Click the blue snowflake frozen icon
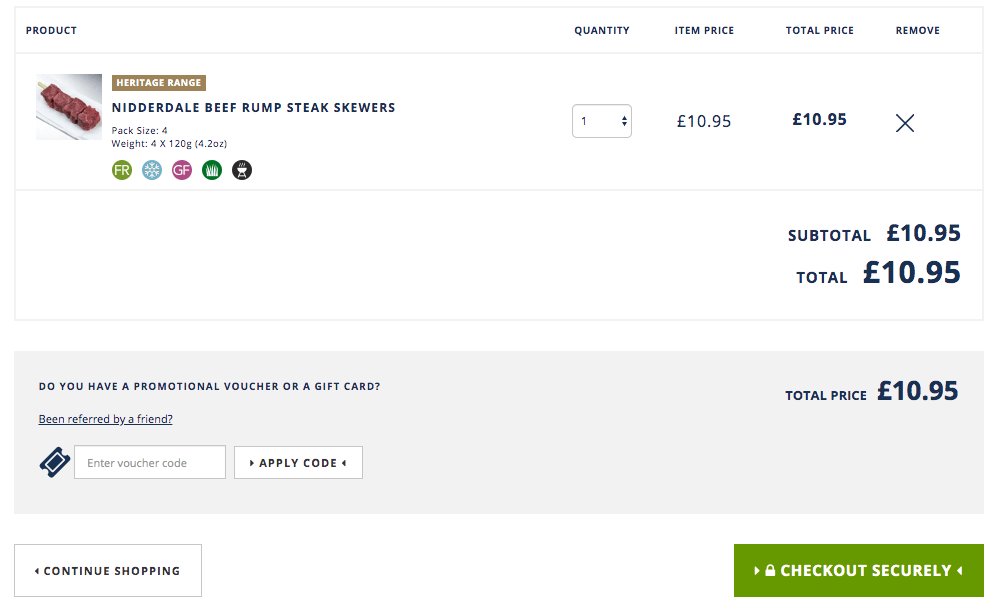994x616 pixels. [x=152, y=170]
